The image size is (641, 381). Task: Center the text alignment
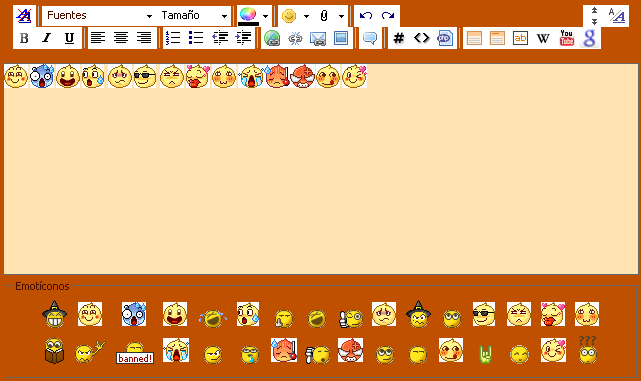click(x=121, y=38)
